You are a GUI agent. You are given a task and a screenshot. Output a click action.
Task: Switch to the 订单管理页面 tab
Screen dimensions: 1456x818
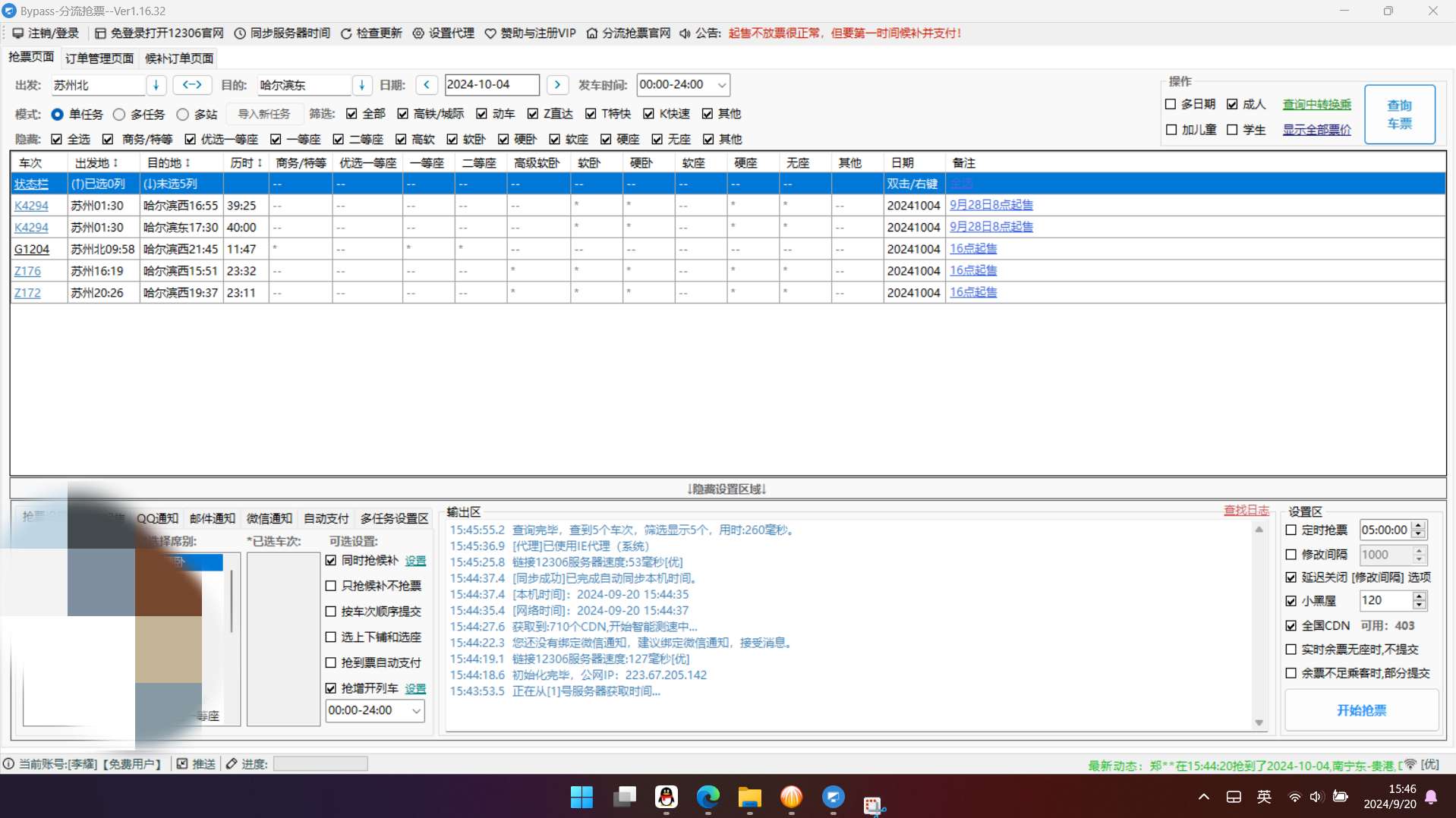click(x=99, y=58)
